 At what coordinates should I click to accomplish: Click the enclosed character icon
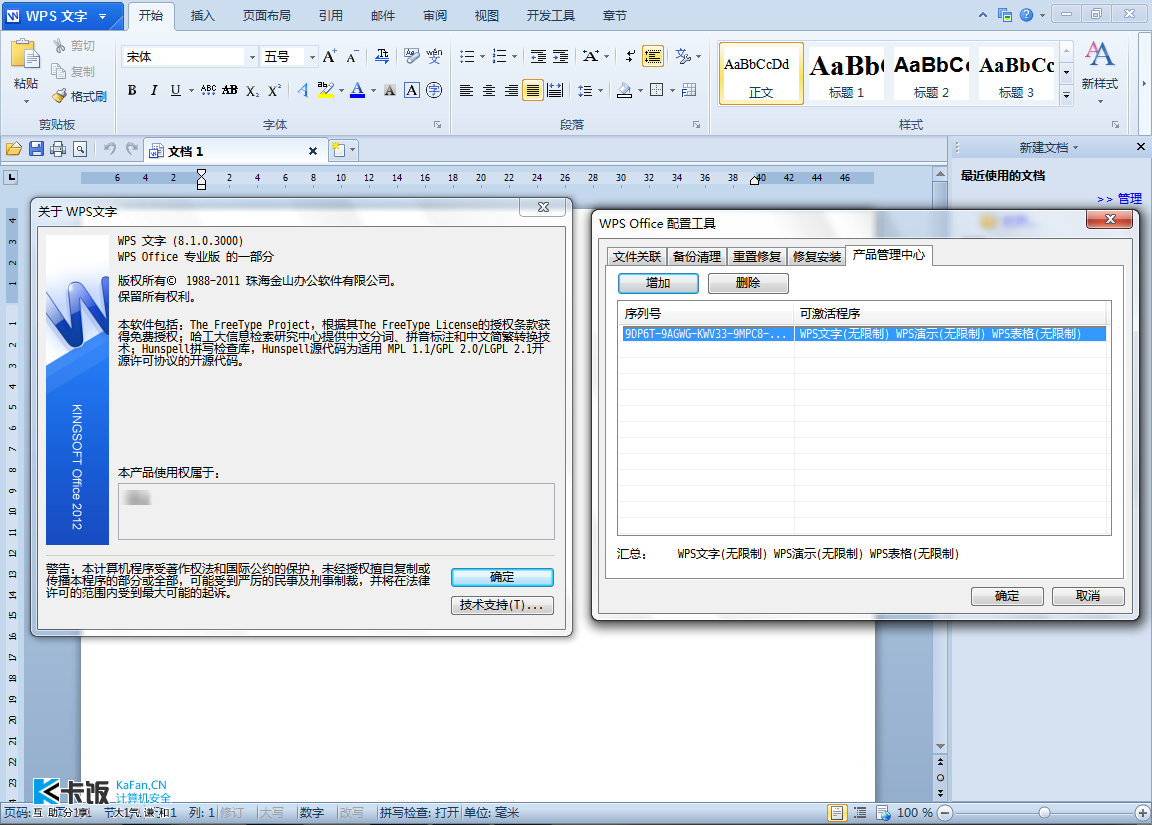point(434,90)
